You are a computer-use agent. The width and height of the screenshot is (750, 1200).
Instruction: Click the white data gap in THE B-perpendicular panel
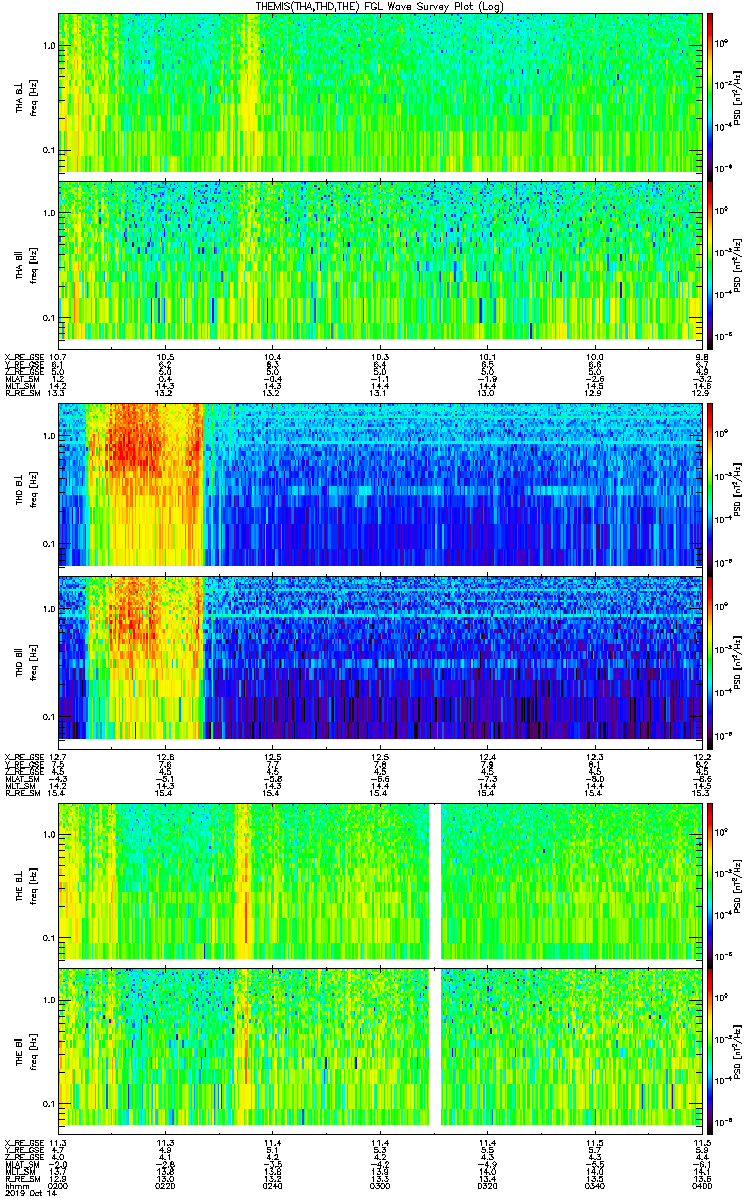(x=435, y=880)
